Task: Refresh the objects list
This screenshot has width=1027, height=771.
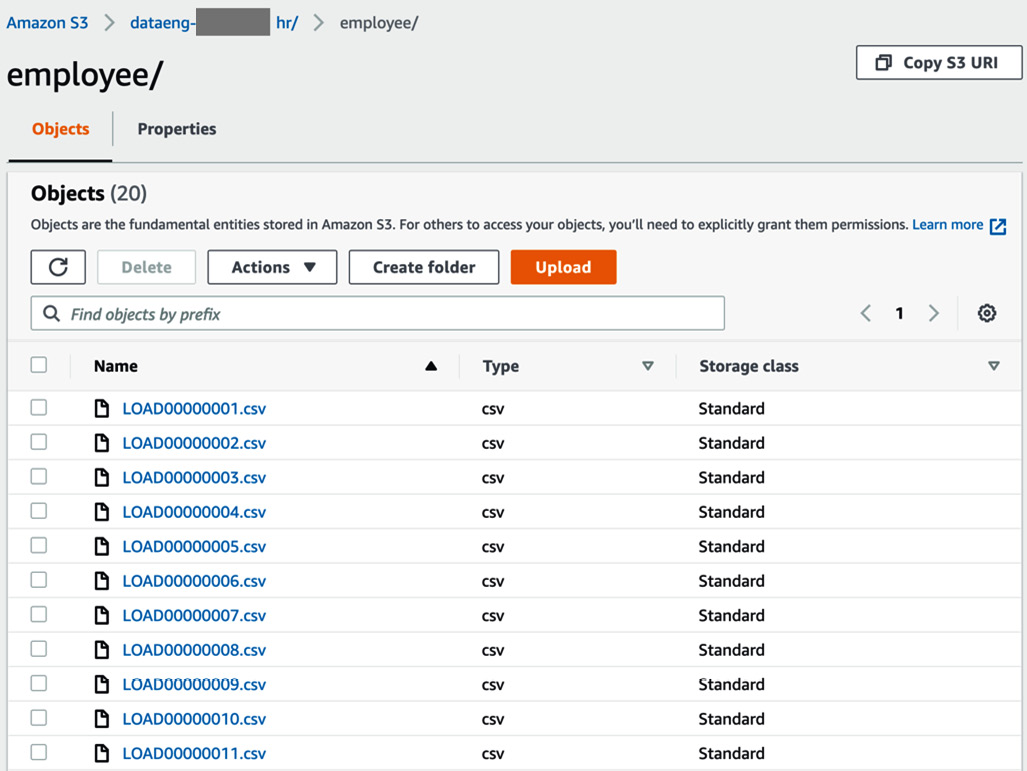Action: pyautogui.click(x=57, y=267)
